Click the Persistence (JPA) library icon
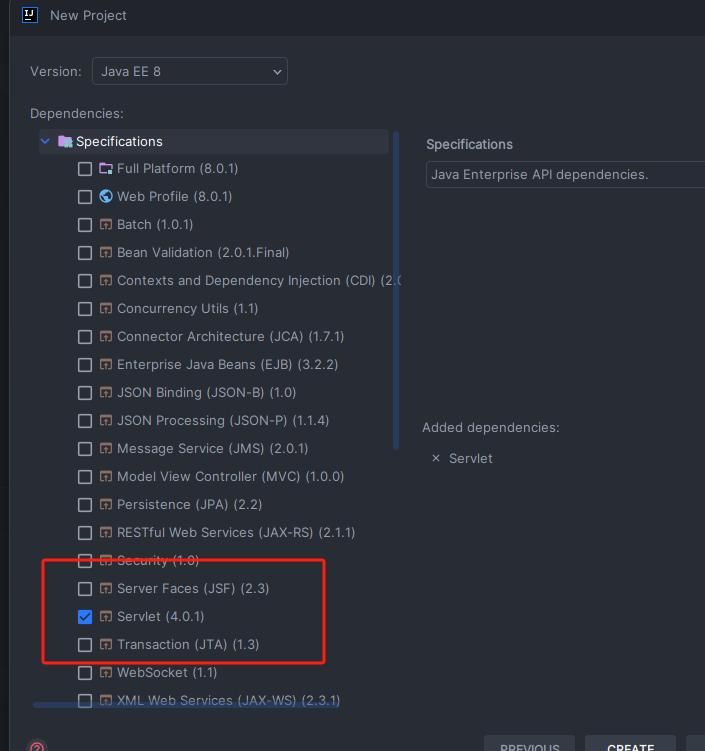Screen dimensions: 705x751 coord(106,504)
